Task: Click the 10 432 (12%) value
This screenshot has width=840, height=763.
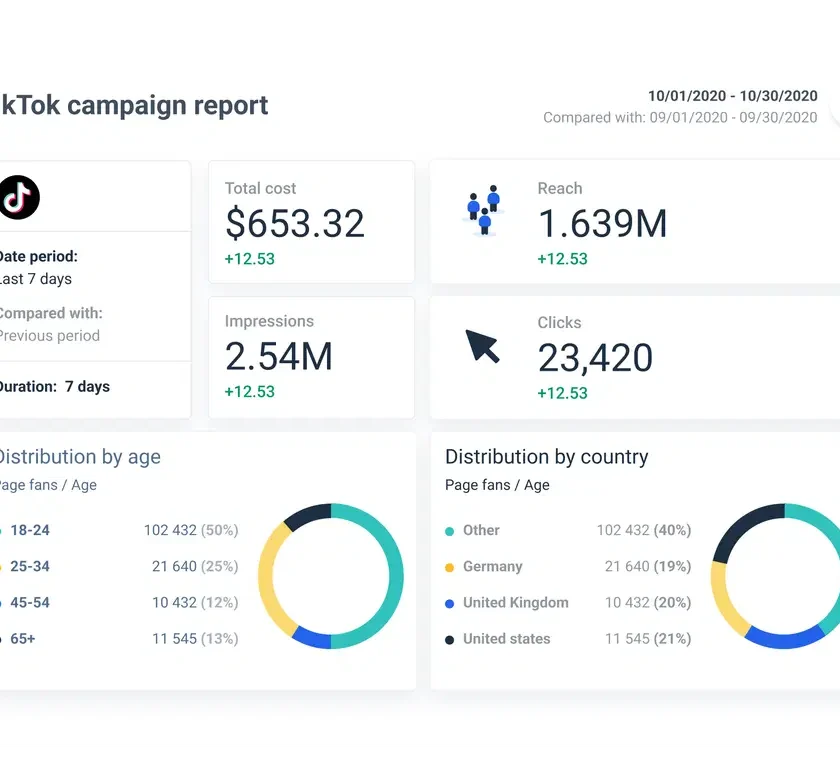Action: click(x=195, y=602)
